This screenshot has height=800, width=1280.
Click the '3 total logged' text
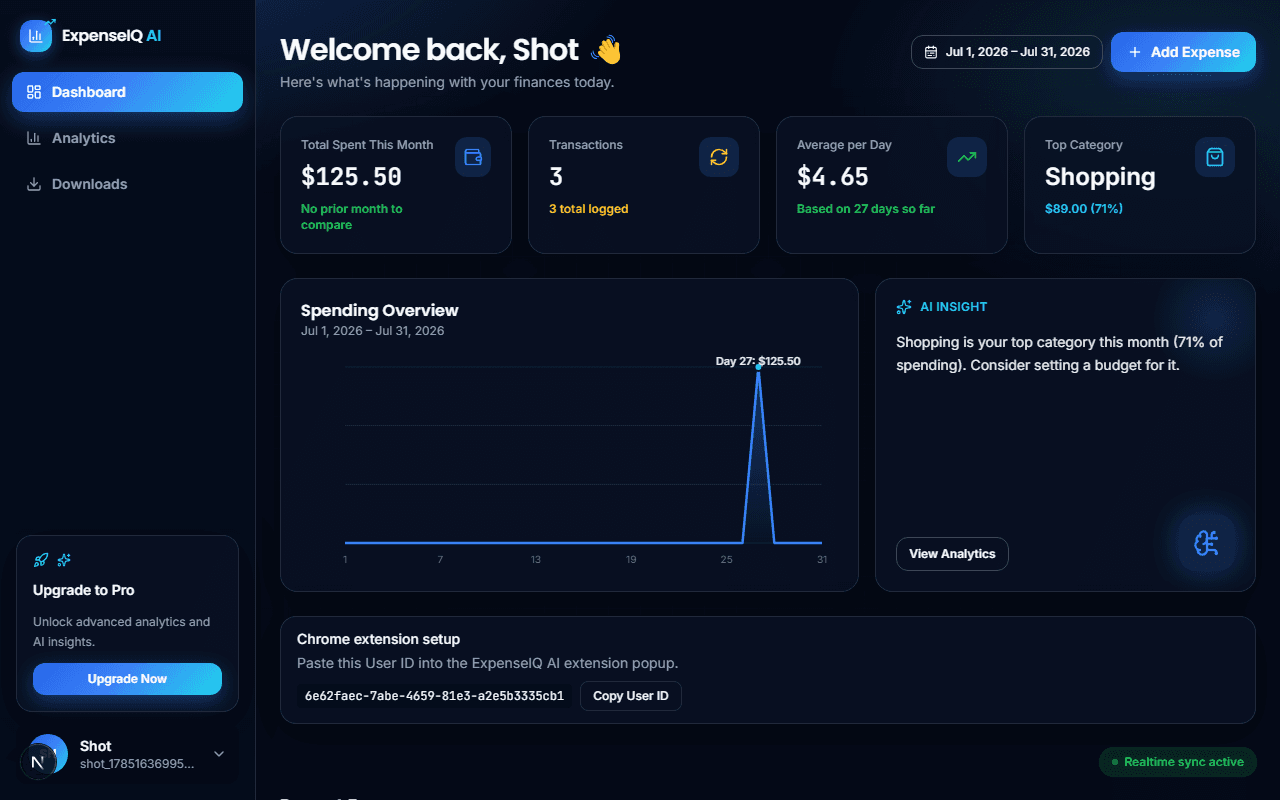point(589,209)
